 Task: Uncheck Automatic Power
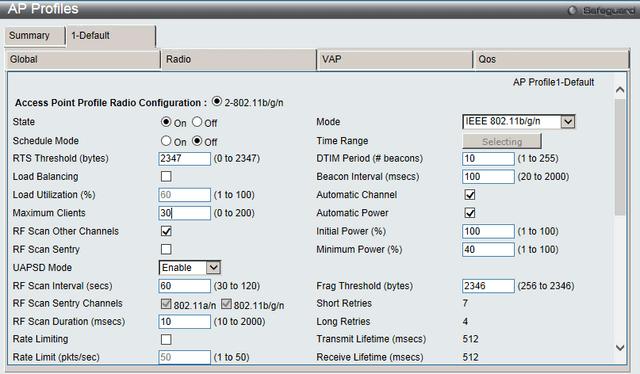[470, 213]
